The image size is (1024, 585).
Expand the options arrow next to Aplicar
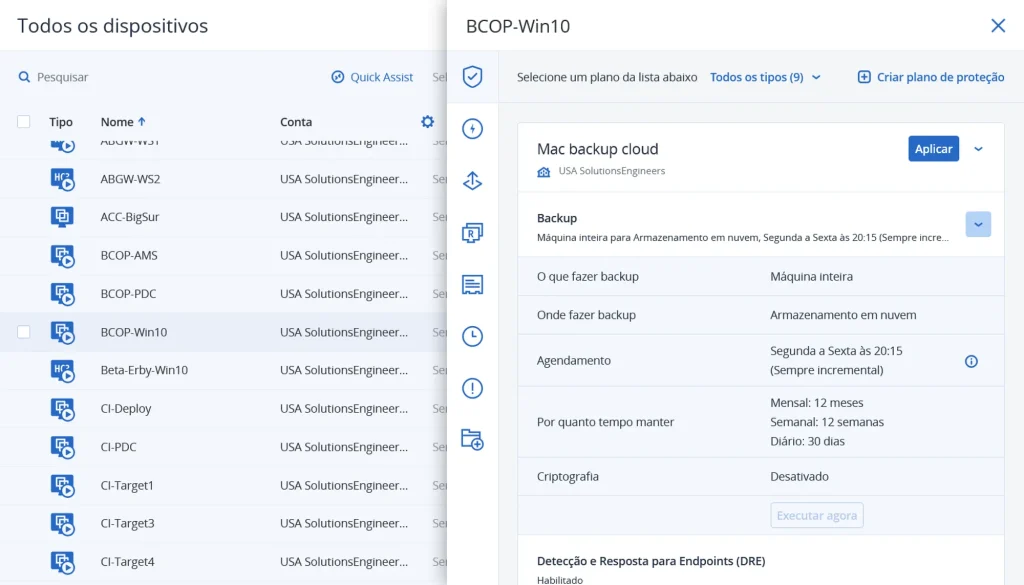[x=978, y=149]
